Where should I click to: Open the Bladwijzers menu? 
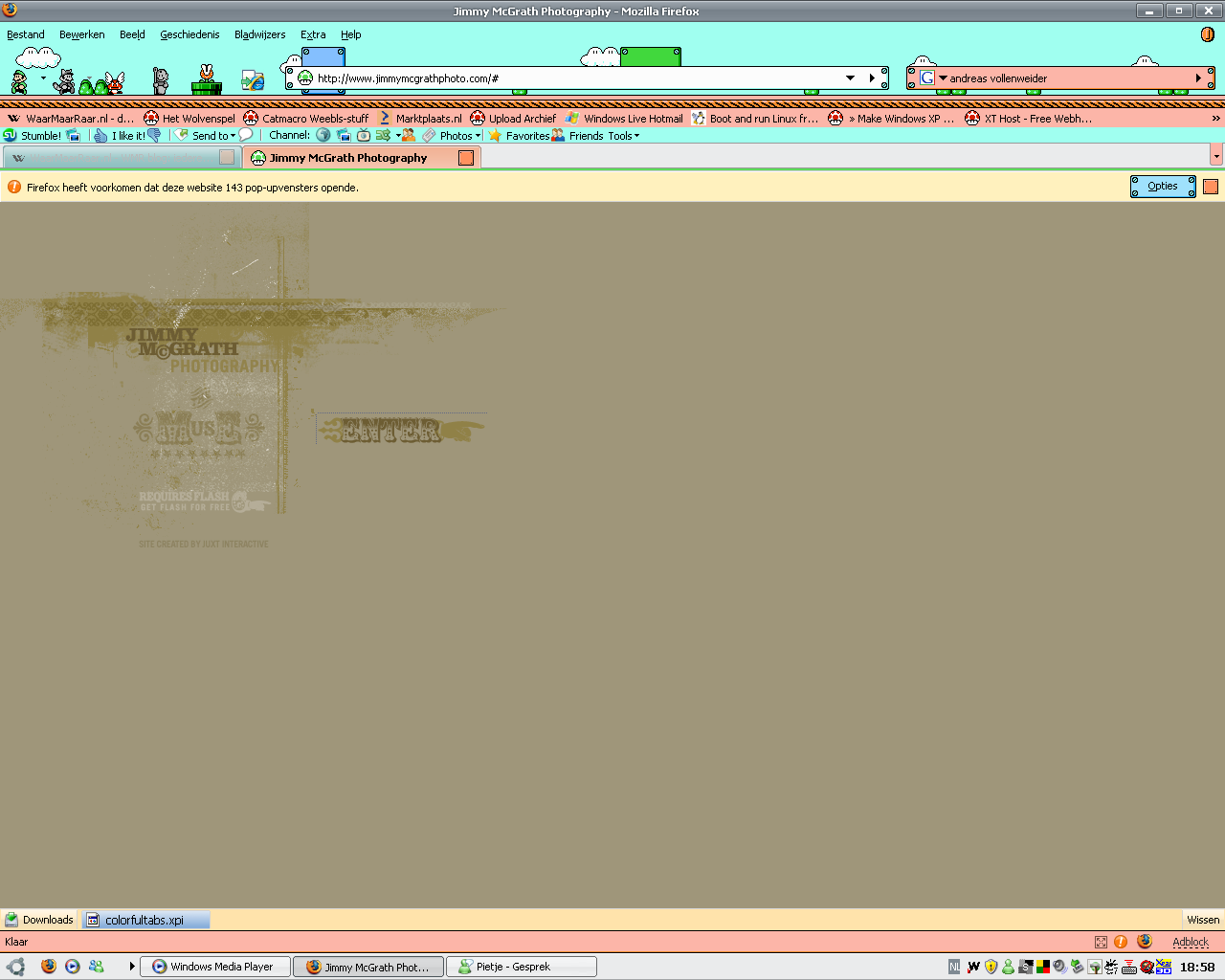click(x=259, y=34)
